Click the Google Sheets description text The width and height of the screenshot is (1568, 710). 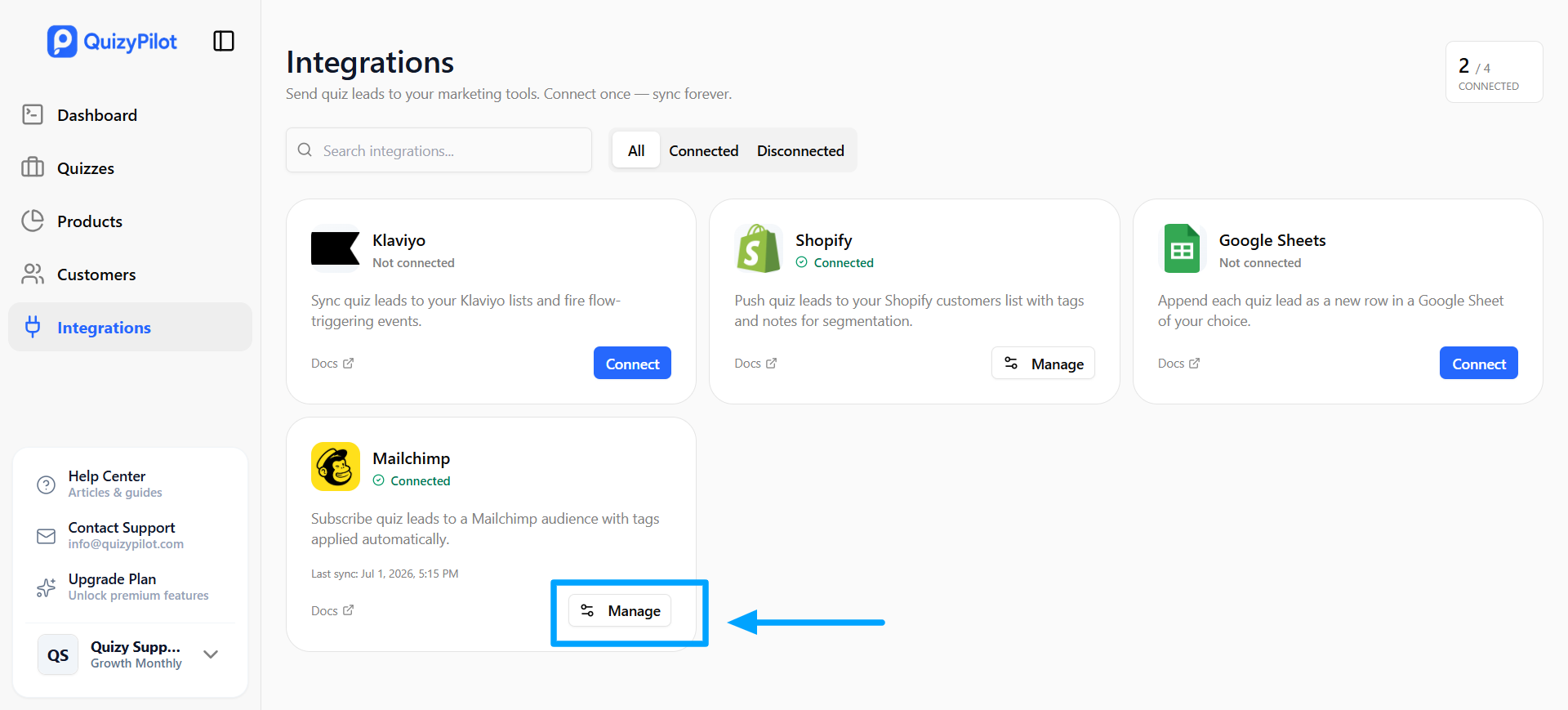[1330, 310]
